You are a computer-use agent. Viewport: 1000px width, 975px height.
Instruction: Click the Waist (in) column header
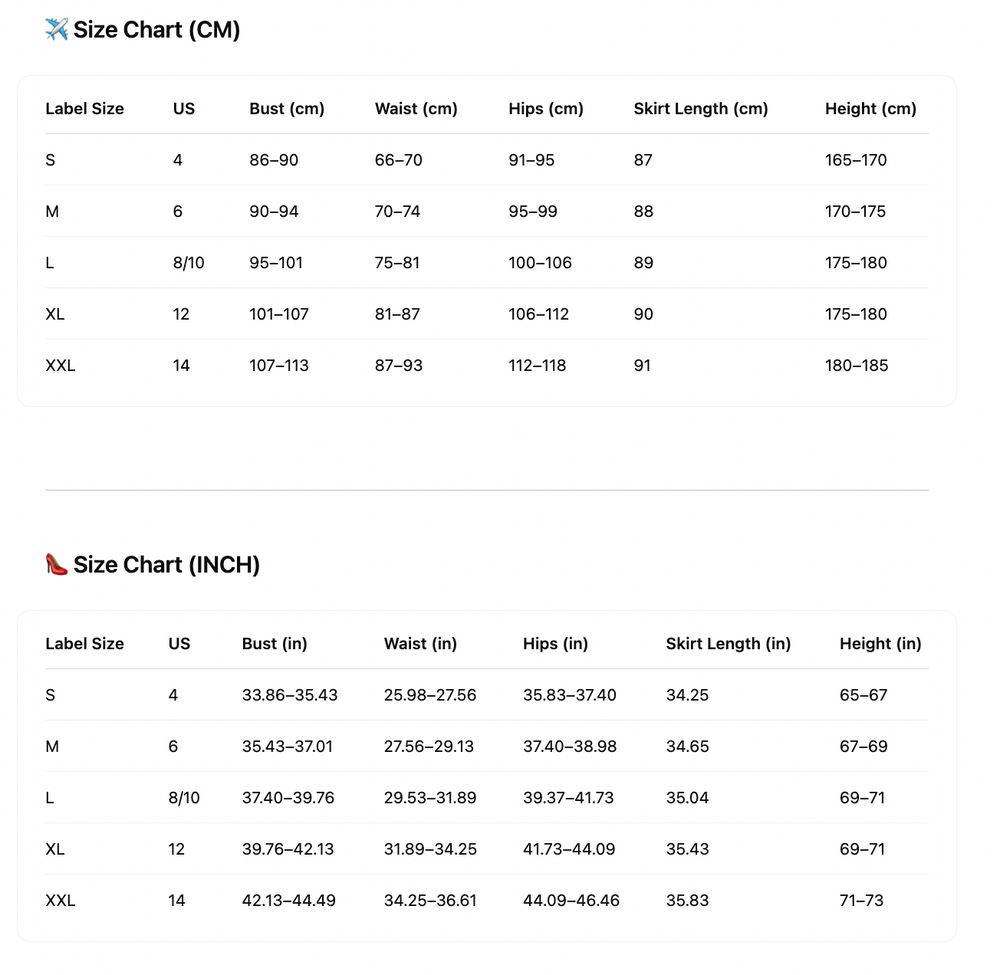(420, 644)
